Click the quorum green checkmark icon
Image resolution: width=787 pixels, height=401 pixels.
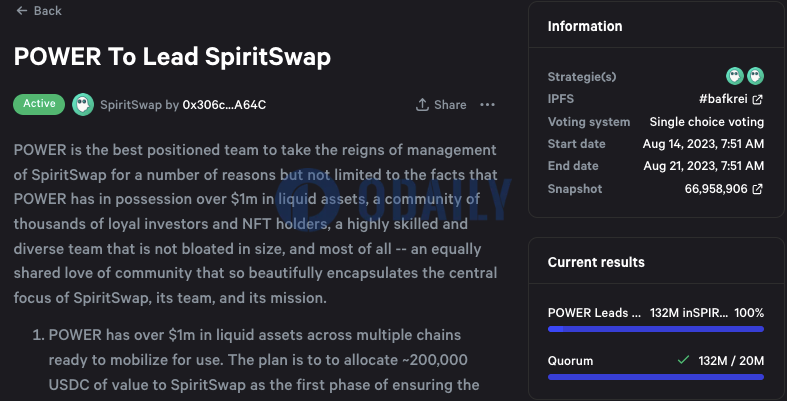(x=683, y=360)
